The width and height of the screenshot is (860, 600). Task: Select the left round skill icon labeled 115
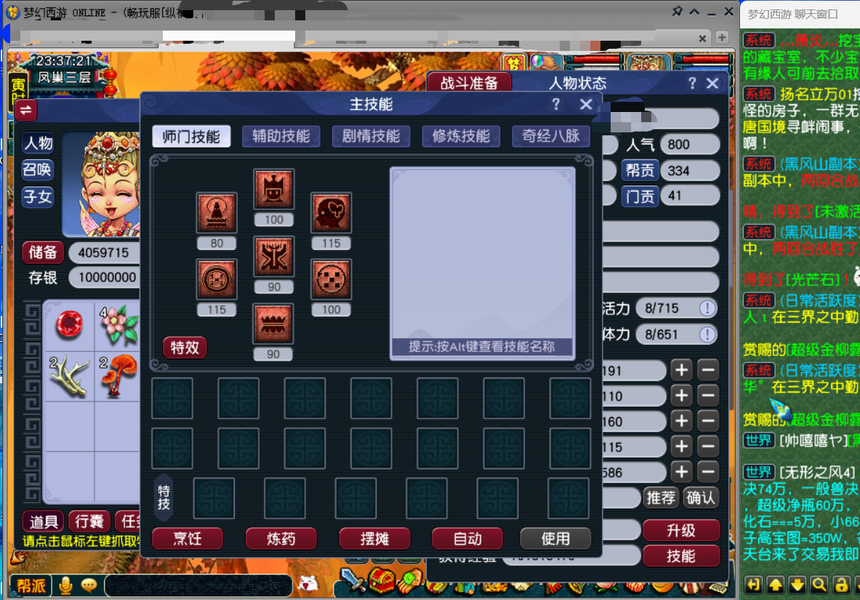pos(217,279)
